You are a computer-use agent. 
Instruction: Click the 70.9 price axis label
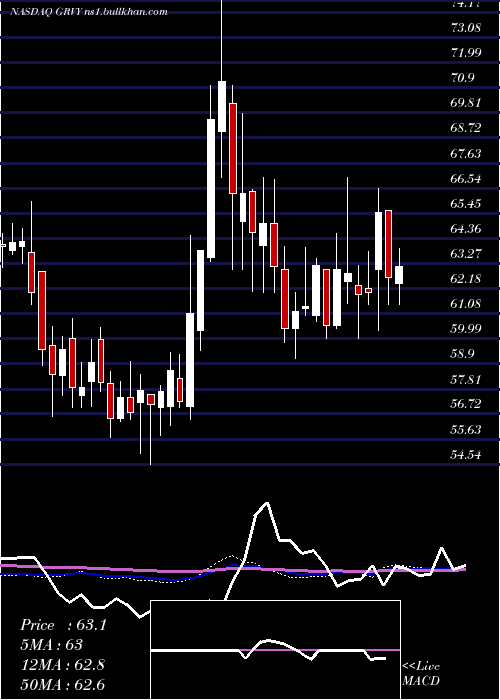(x=462, y=78)
